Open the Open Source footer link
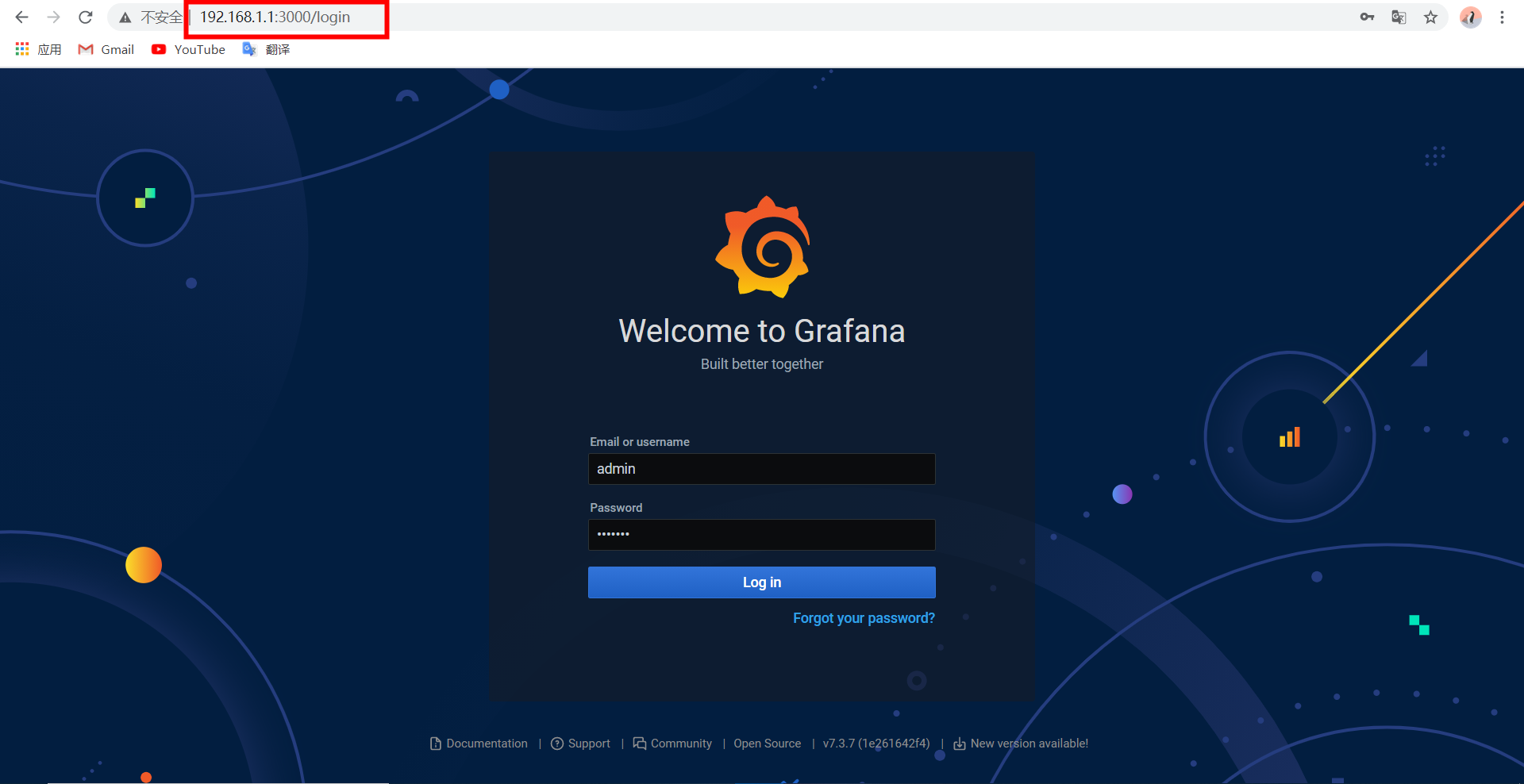The image size is (1524, 784). click(768, 744)
